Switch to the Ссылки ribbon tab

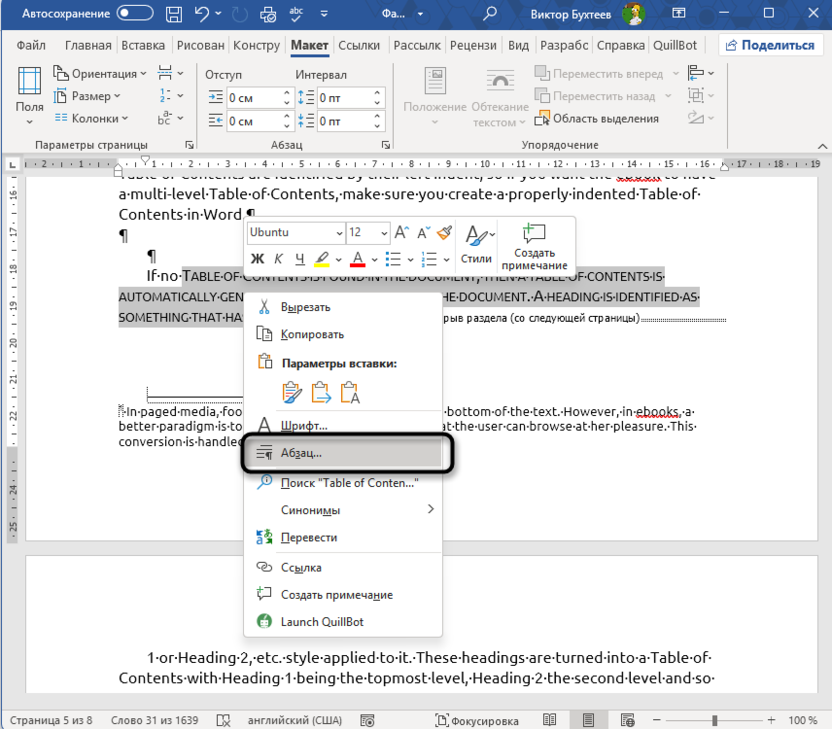pyautogui.click(x=358, y=46)
